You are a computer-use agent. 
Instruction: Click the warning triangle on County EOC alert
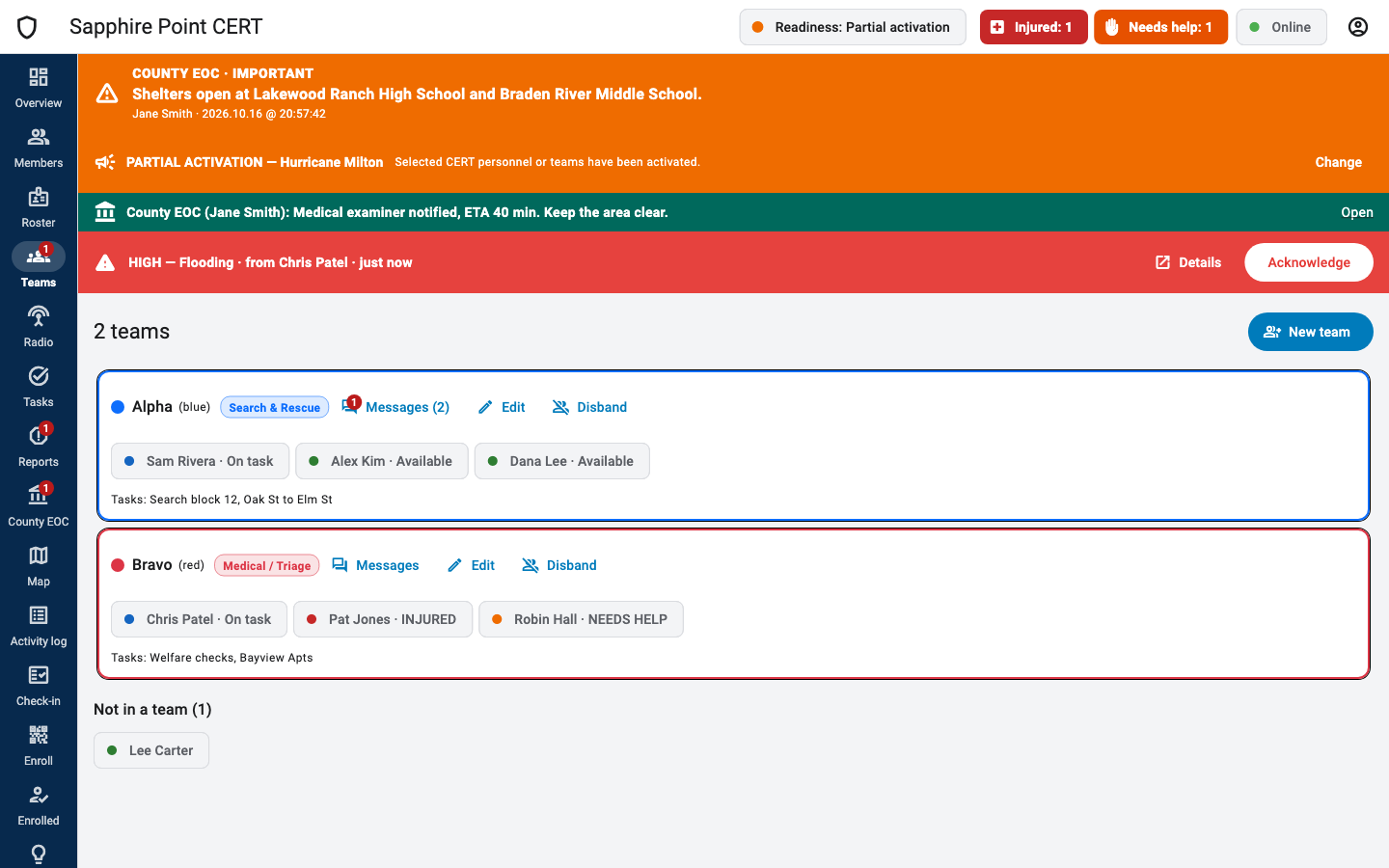coord(107,94)
